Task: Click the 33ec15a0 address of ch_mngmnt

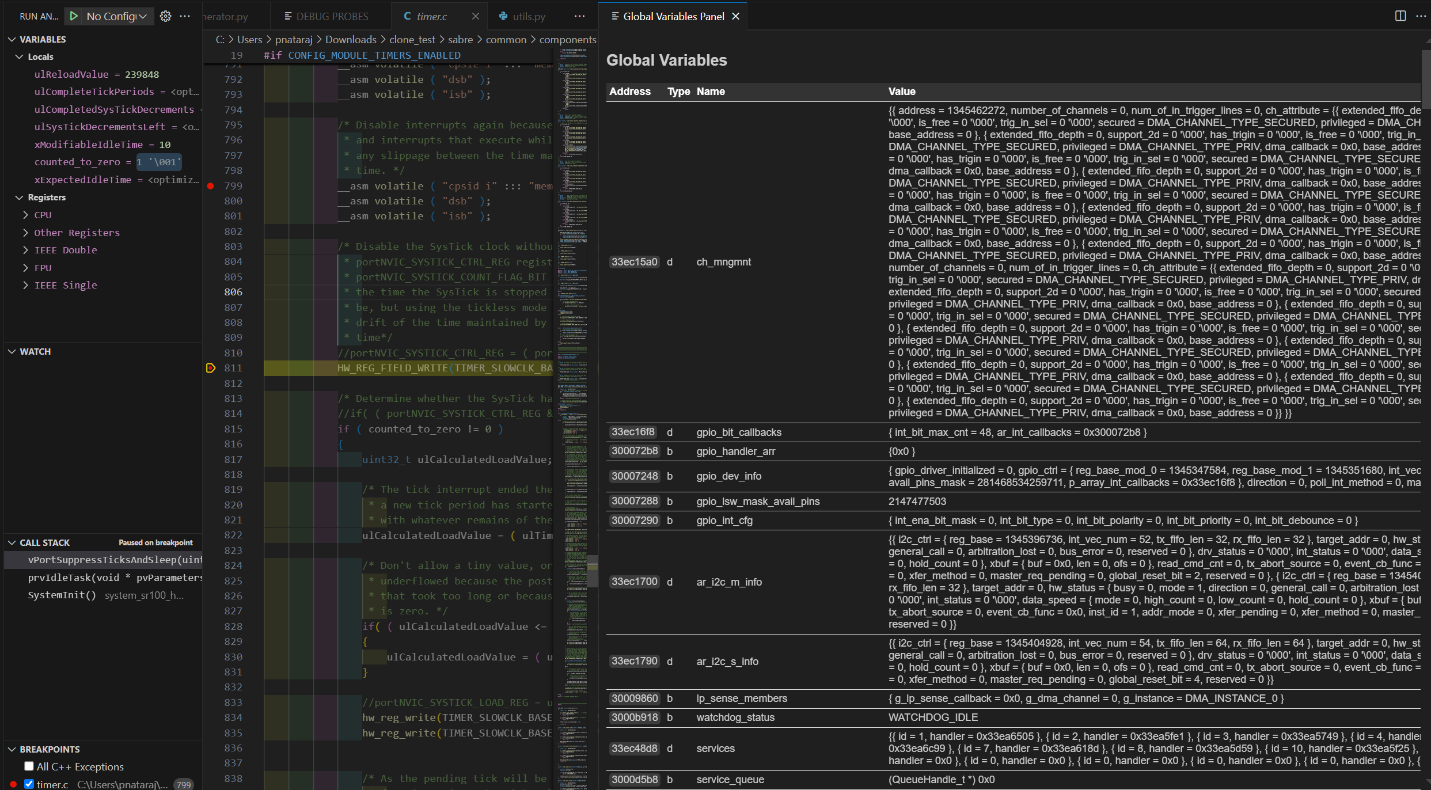Action: [x=634, y=262]
